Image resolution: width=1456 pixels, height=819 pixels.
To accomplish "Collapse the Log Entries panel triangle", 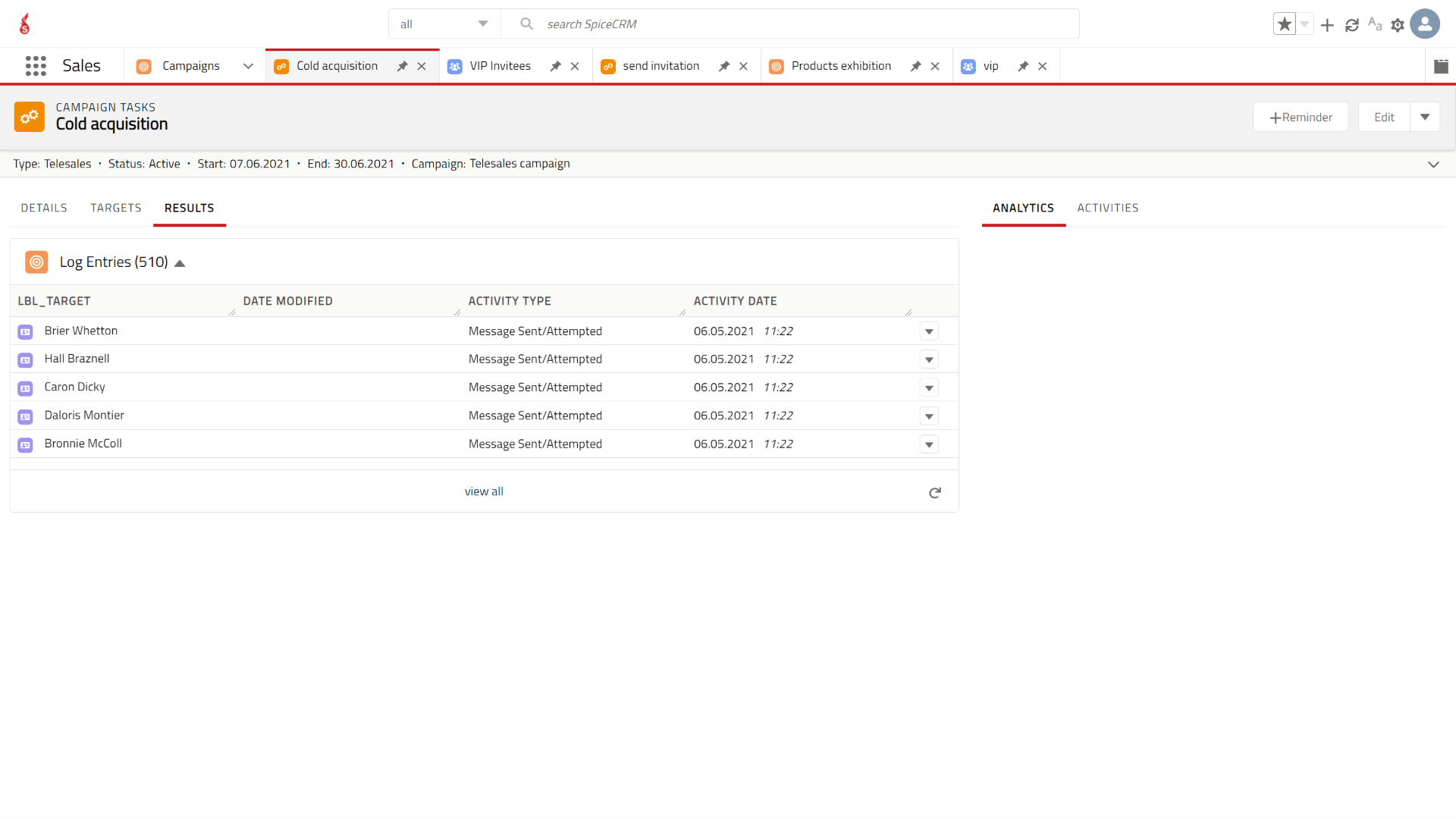I will [180, 263].
